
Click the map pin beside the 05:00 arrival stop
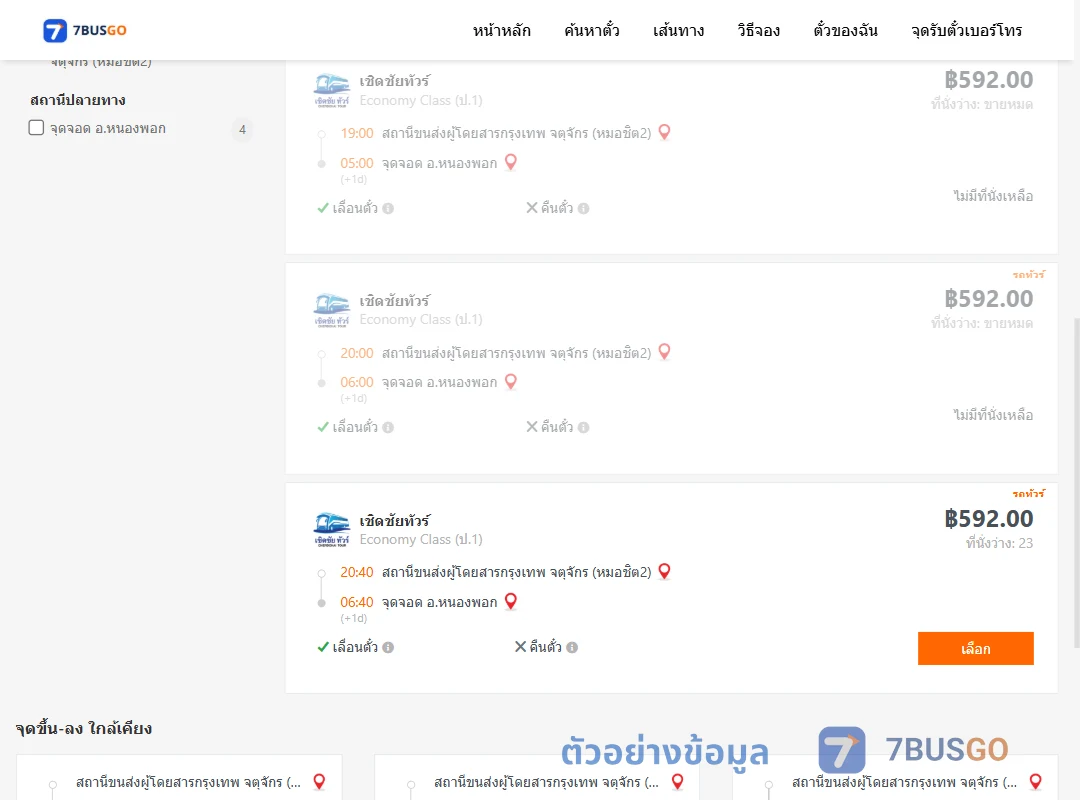point(511,163)
